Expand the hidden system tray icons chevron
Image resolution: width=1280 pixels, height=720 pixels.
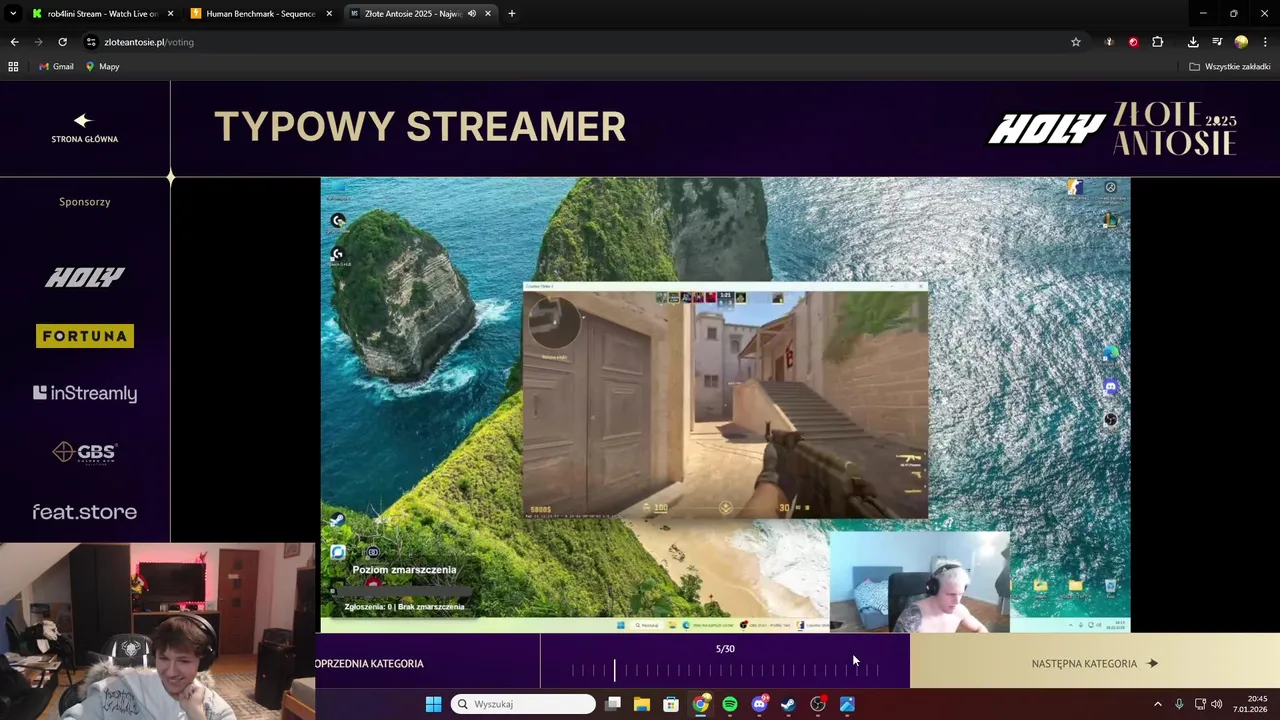[x=1158, y=704]
